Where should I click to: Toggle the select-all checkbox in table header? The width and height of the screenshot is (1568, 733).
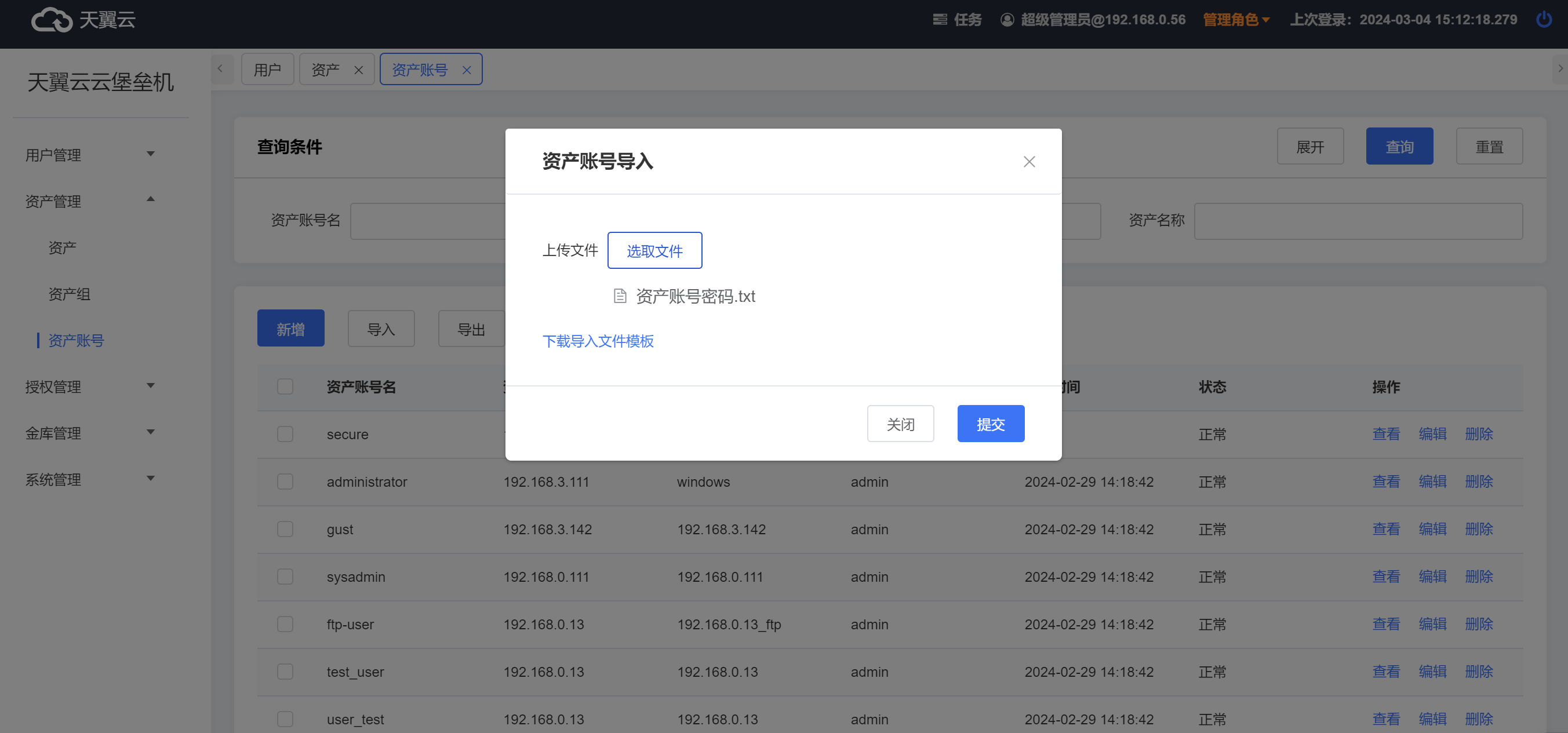285,387
